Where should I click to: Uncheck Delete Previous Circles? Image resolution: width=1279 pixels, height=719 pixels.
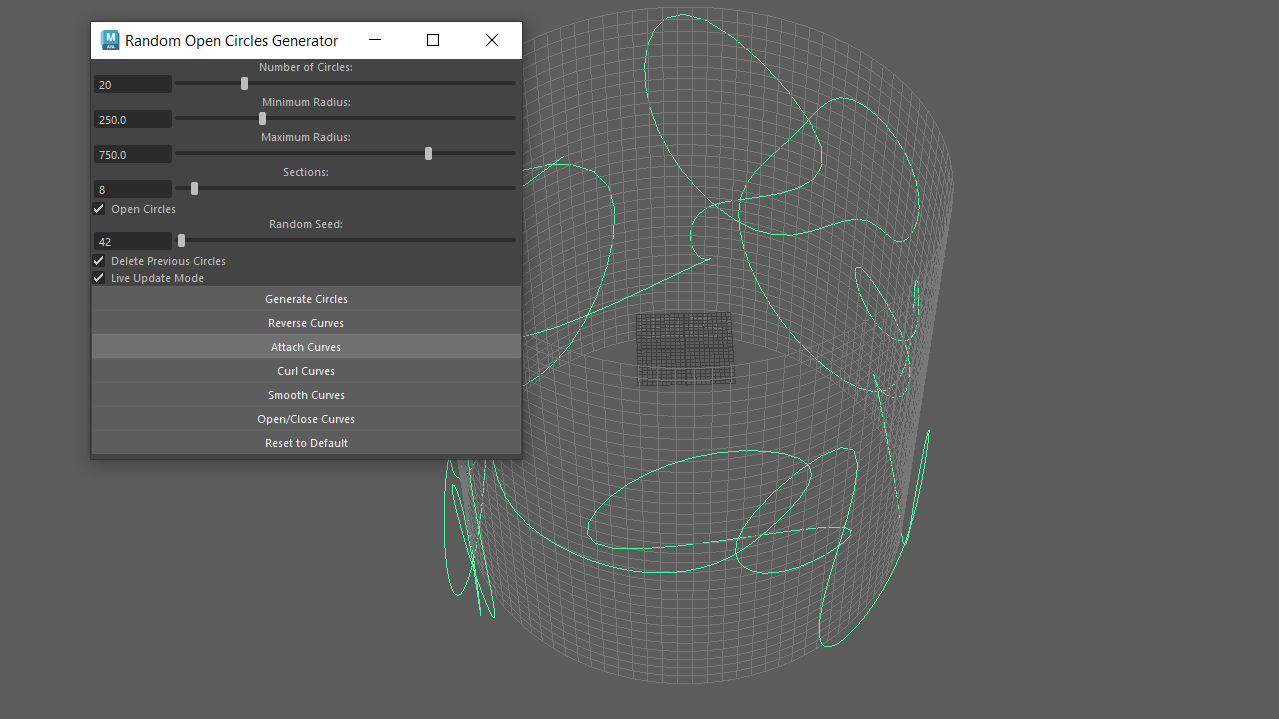tap(98, 260)
